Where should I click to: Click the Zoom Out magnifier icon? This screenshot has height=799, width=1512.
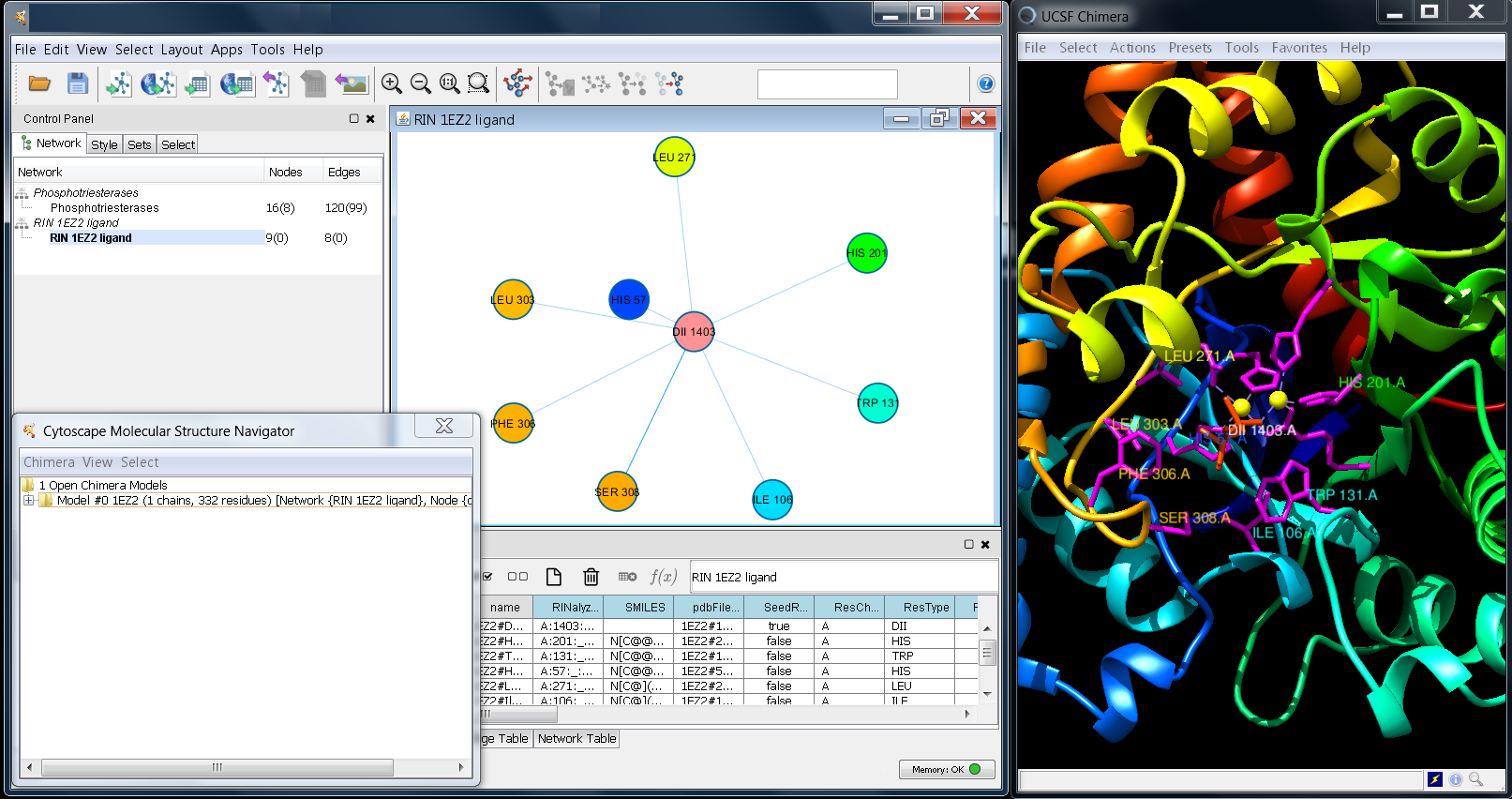pos(421,84)
